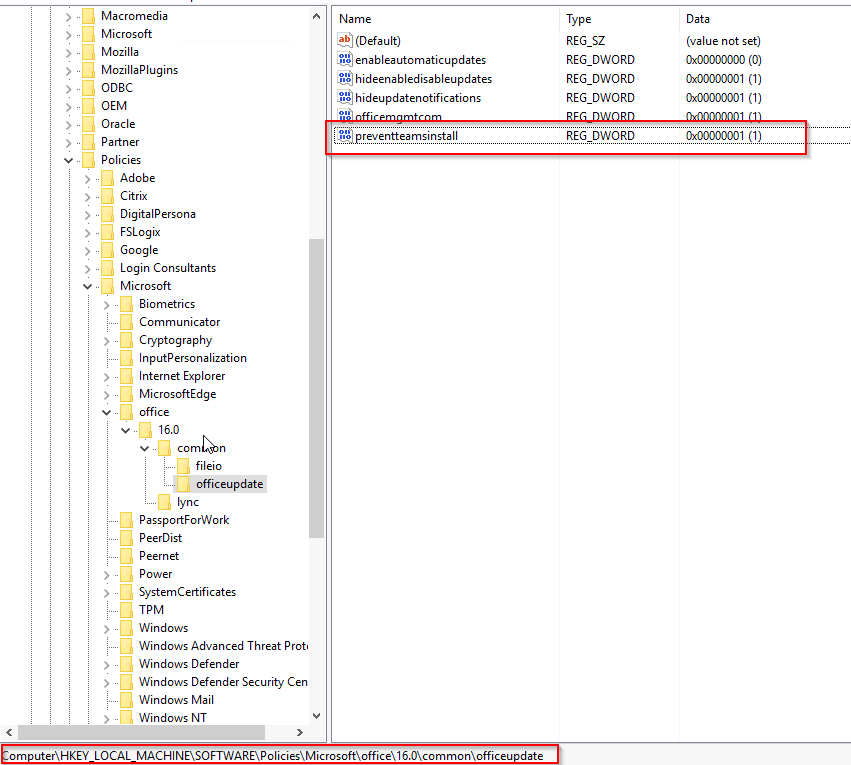This screenshot has width=851, height=765.
Task: Collapse the office tree node
Action: tap(106, 412)
